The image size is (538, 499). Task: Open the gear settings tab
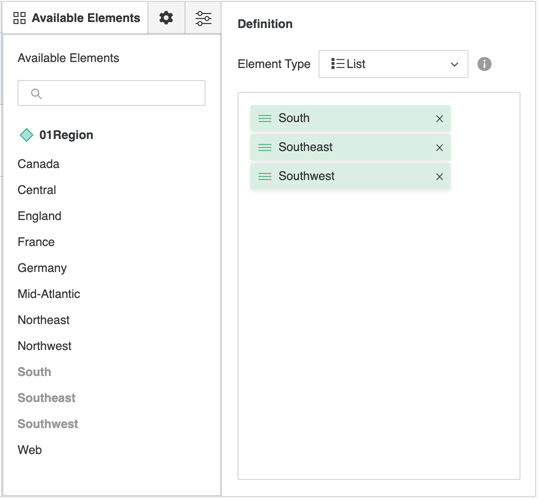click(x=166, y=18)
